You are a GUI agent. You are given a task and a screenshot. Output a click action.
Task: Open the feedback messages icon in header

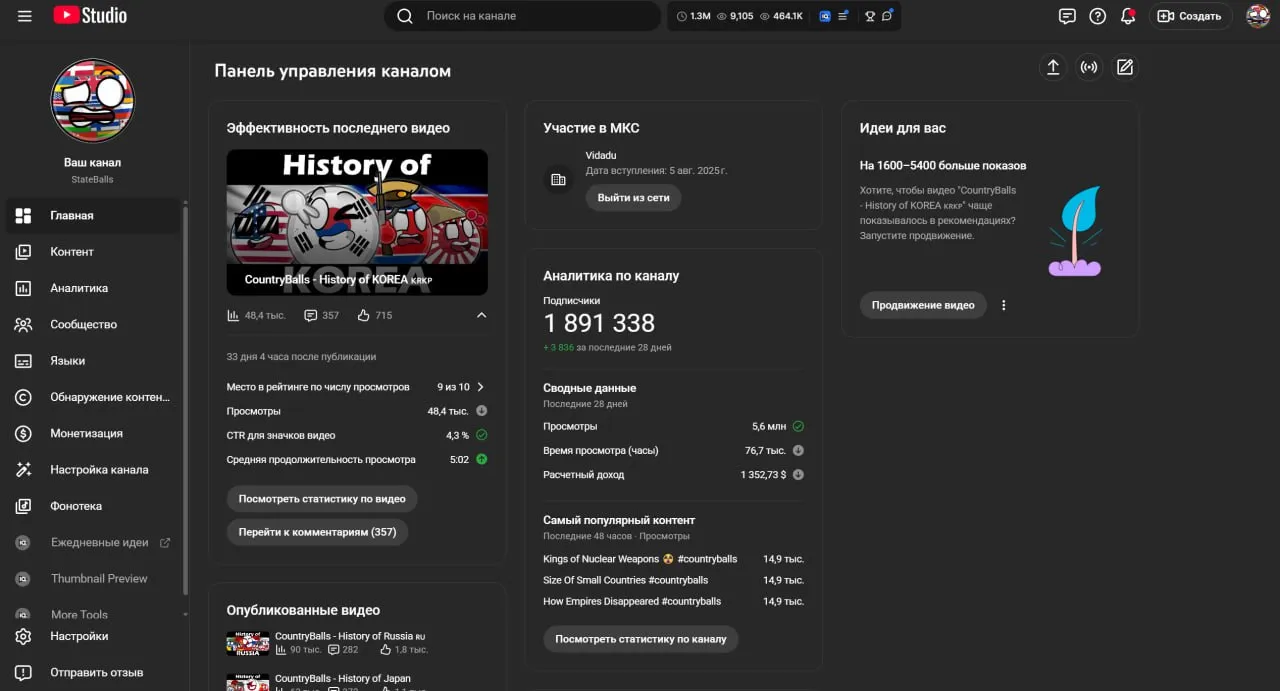click(x=1067, y=16)
